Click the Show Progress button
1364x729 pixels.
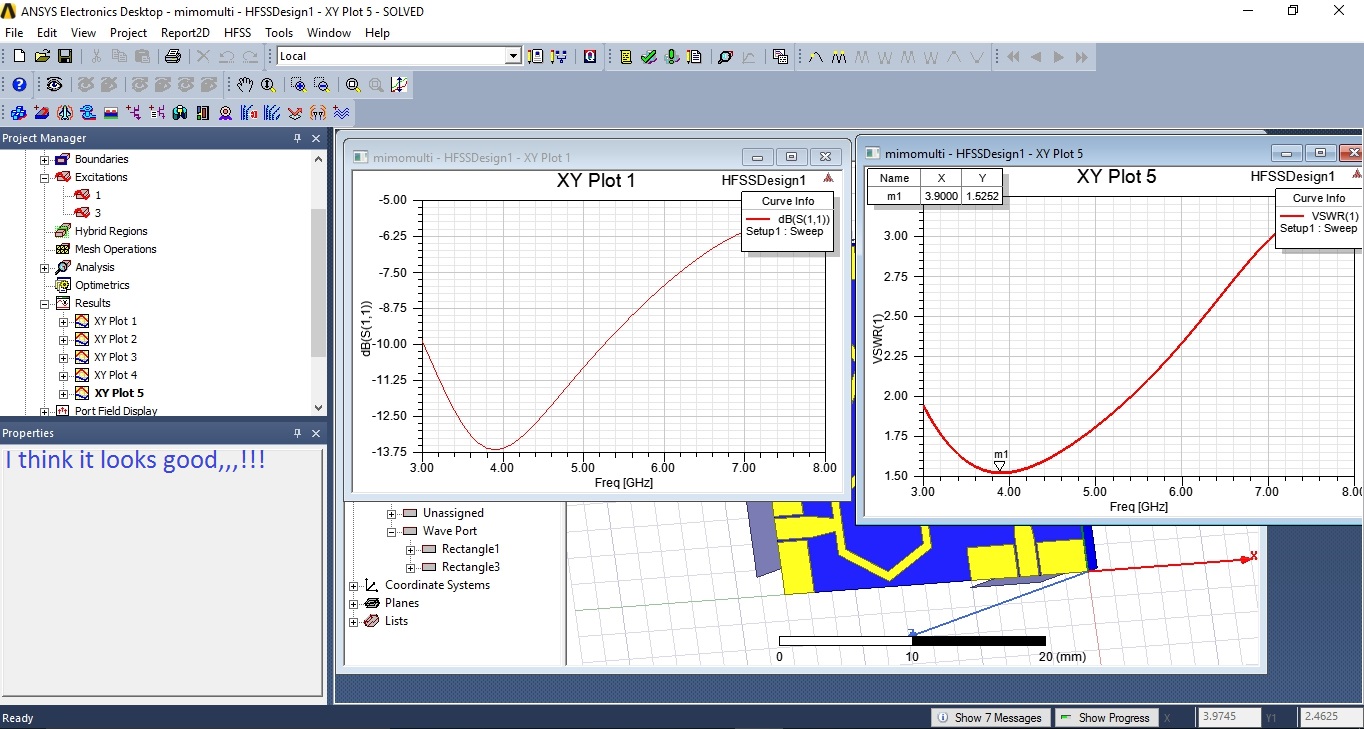(1105, 717)
